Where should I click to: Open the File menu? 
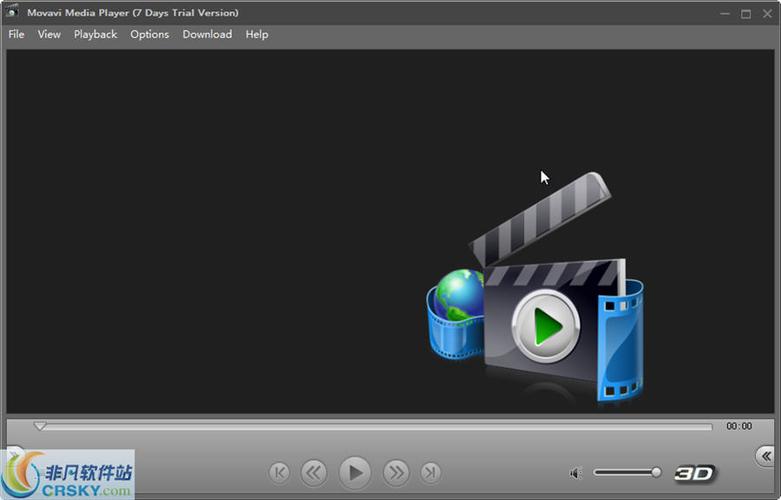pyautogui.click(x=16, y=34)
